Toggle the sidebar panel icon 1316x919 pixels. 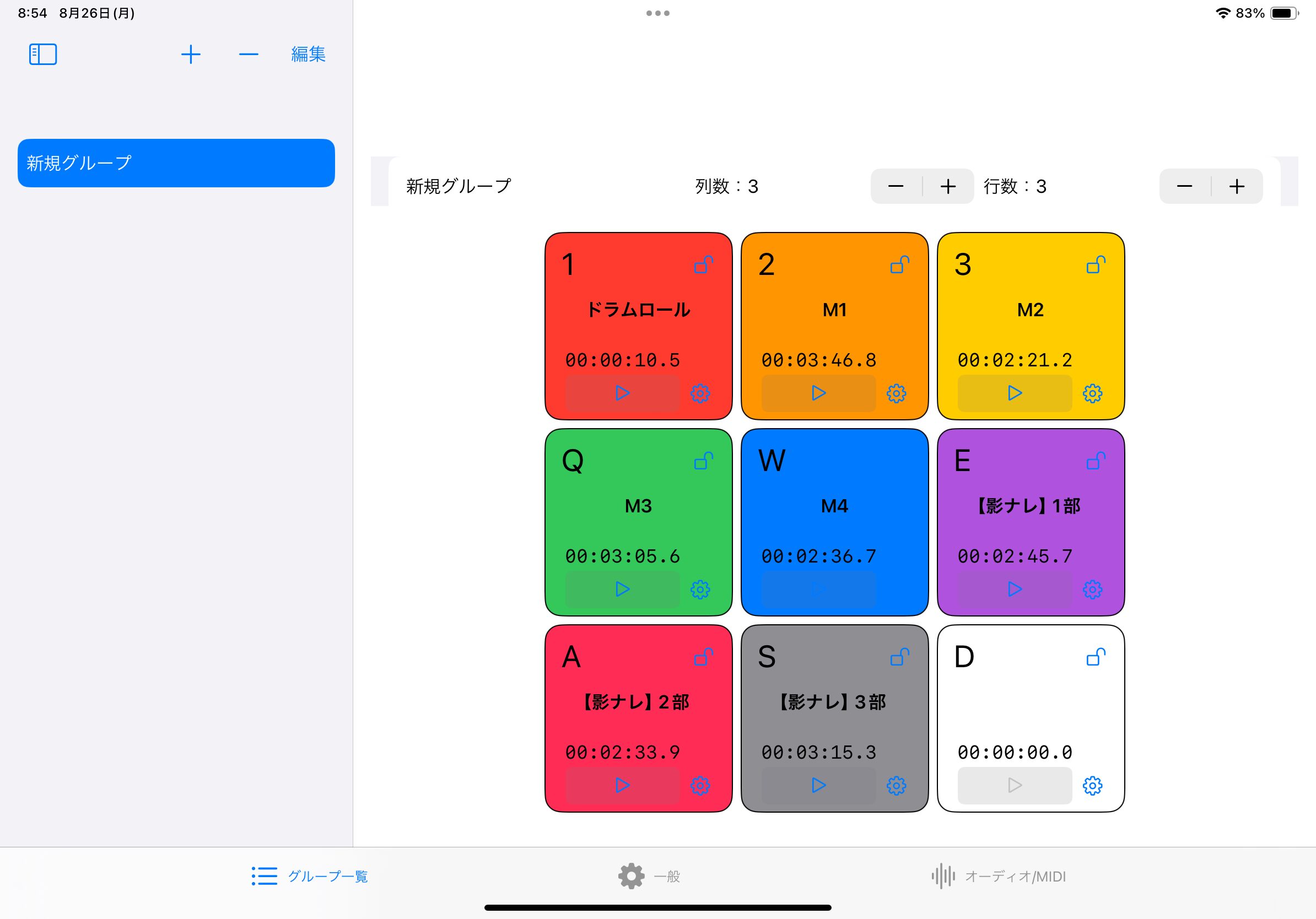tap(43, 55)
